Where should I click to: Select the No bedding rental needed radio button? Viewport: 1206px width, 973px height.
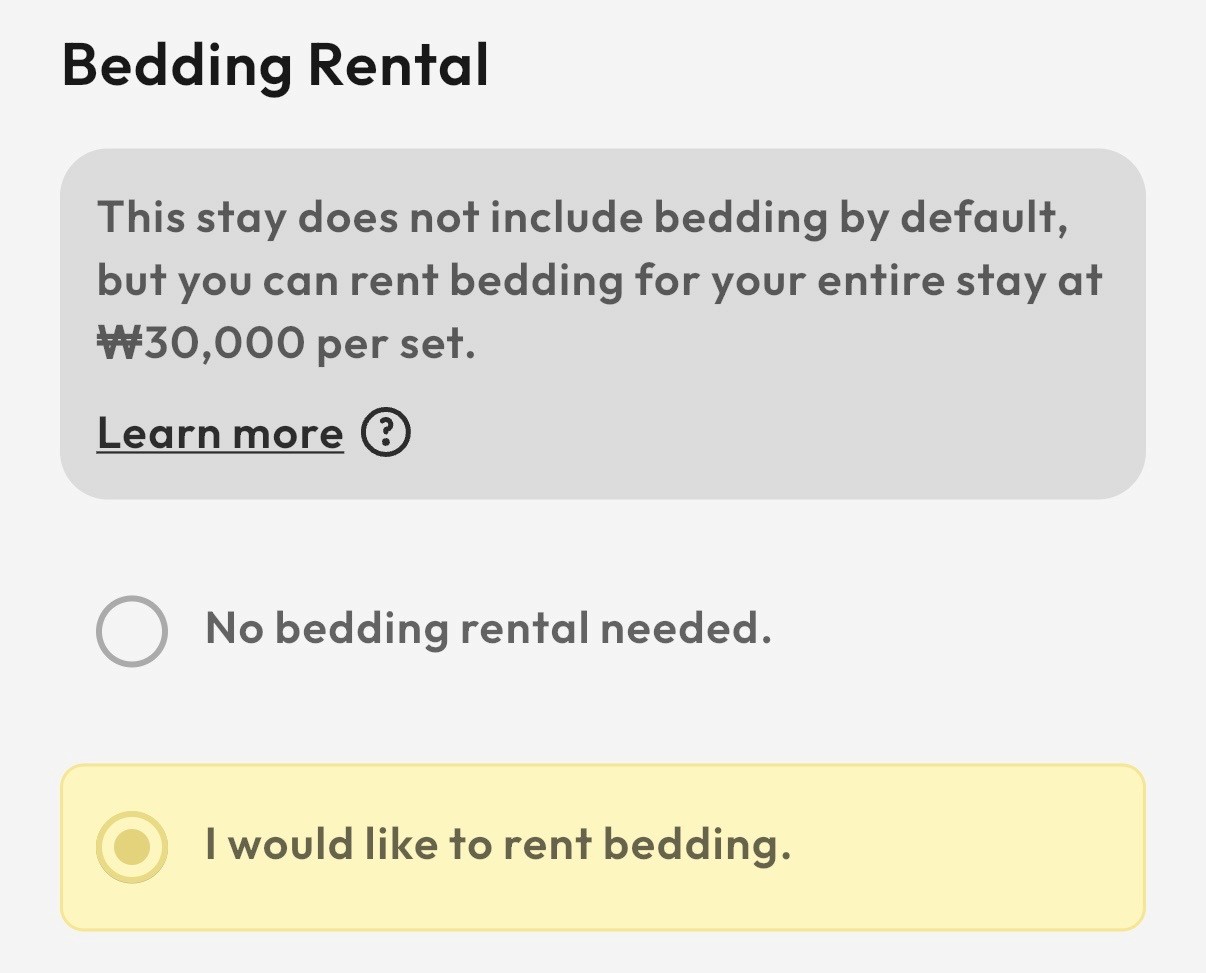tap(132, 631)
